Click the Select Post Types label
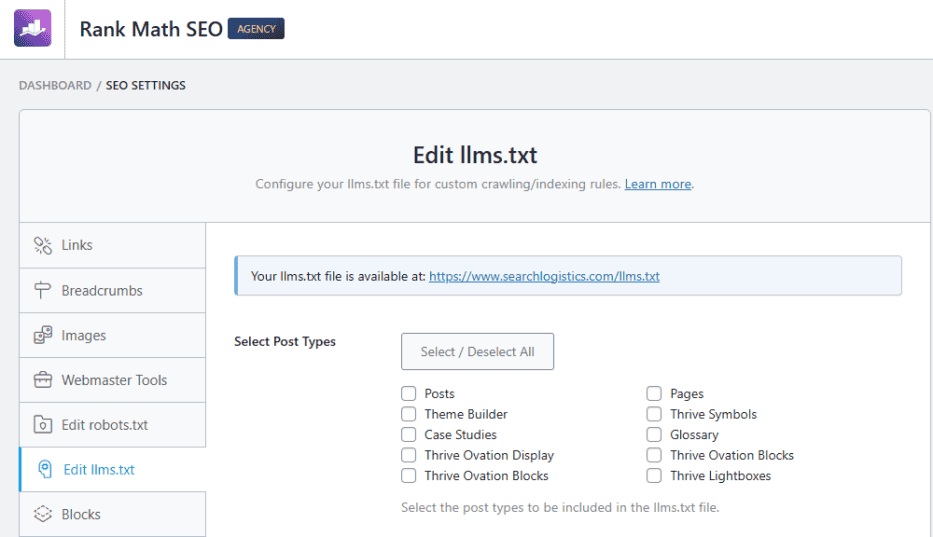933x537 pixels. pyautogui.click(x=284, y=342)
